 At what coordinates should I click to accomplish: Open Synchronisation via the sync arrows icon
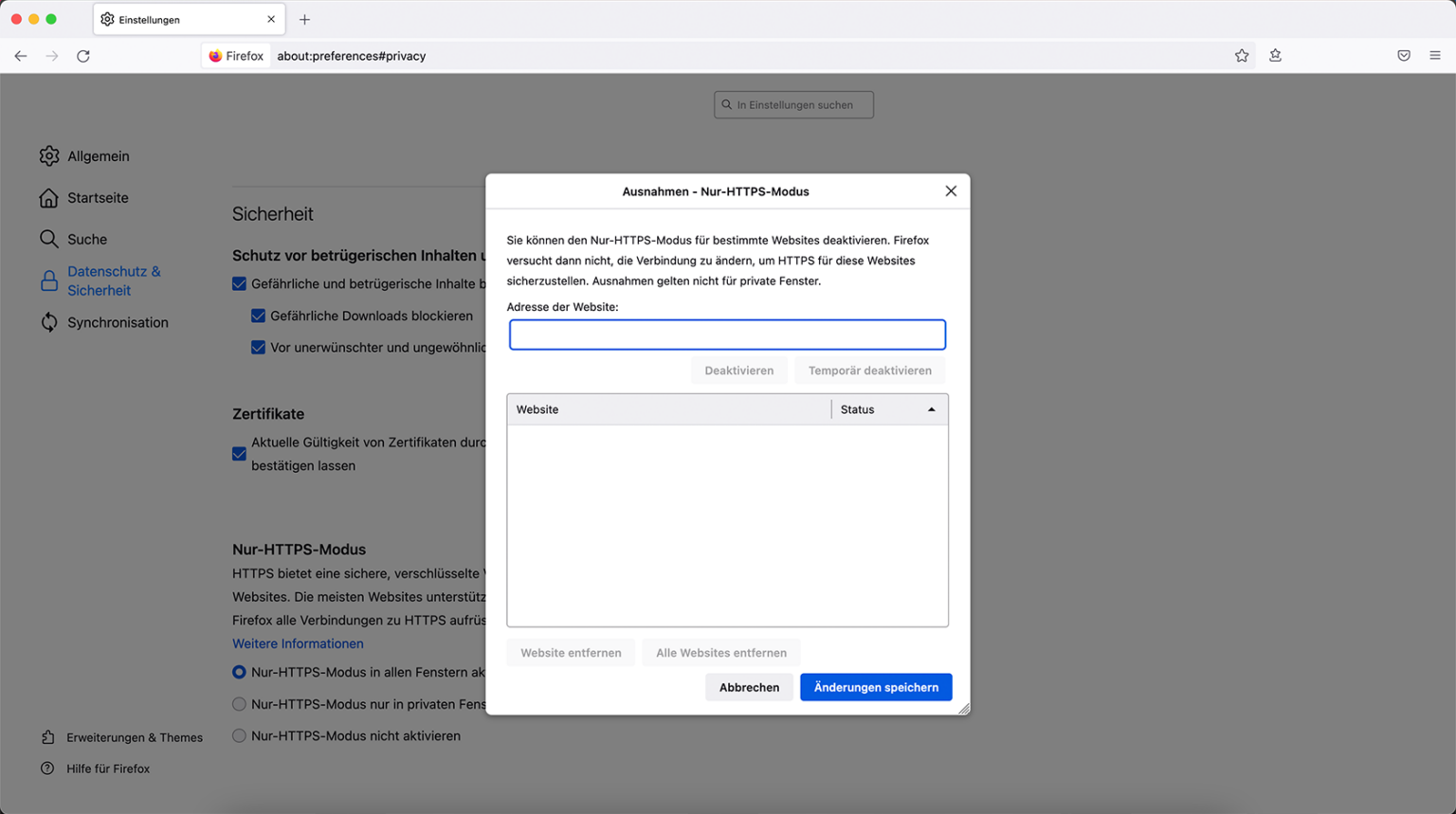(x=49, y=322)
